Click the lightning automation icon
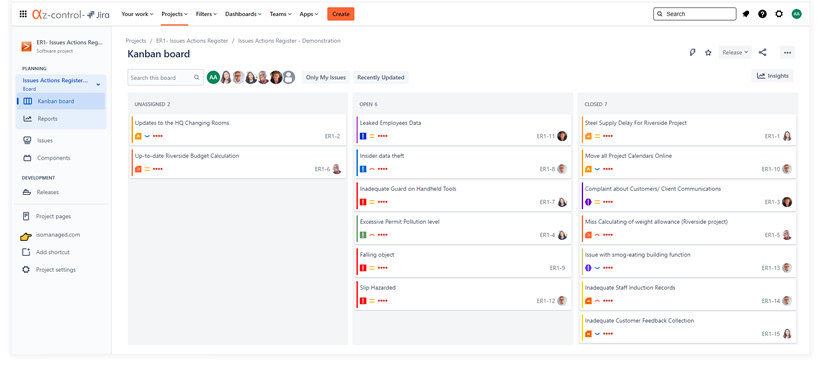The image size is (820, 365). click(x=692, y=52)
